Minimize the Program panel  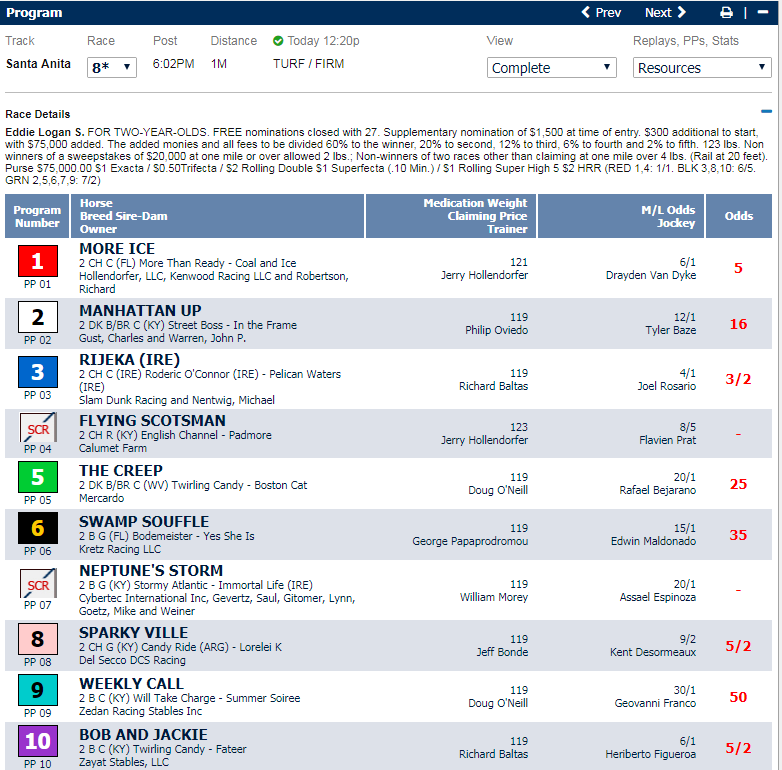[x=763, y=13]
